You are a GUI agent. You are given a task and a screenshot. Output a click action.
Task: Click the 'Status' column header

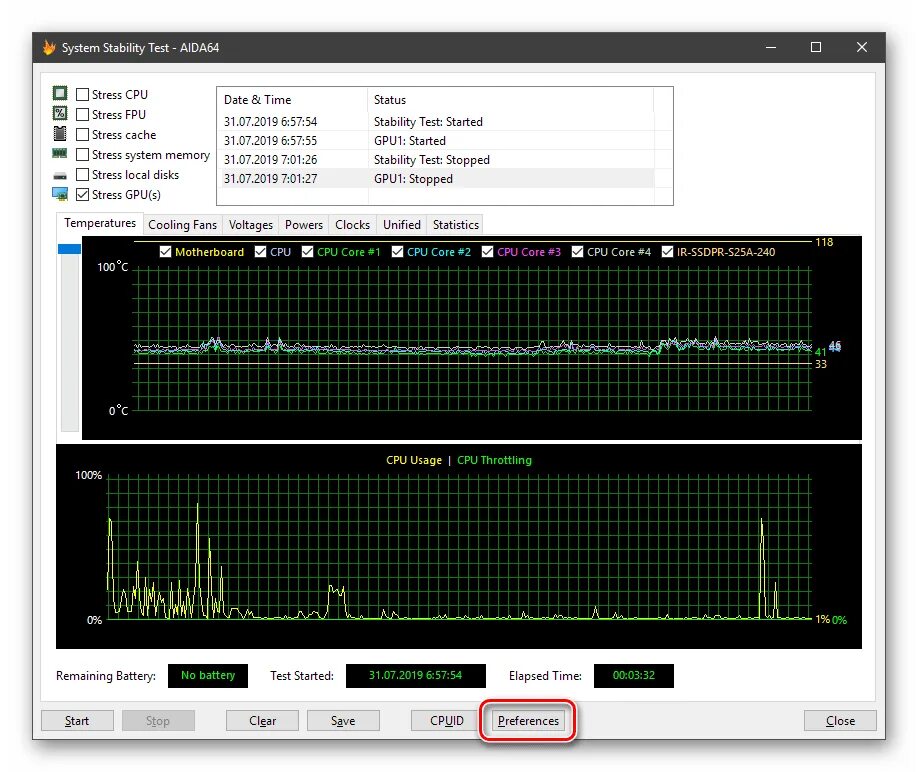(x=511, y=99)
